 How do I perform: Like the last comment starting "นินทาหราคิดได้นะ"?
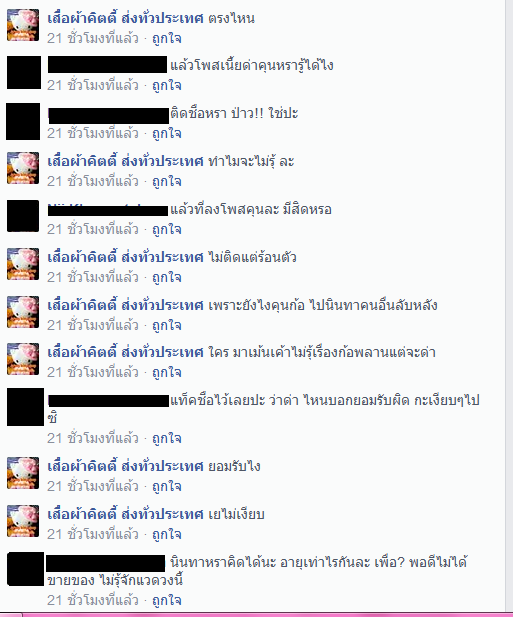[x=167, y=600]
